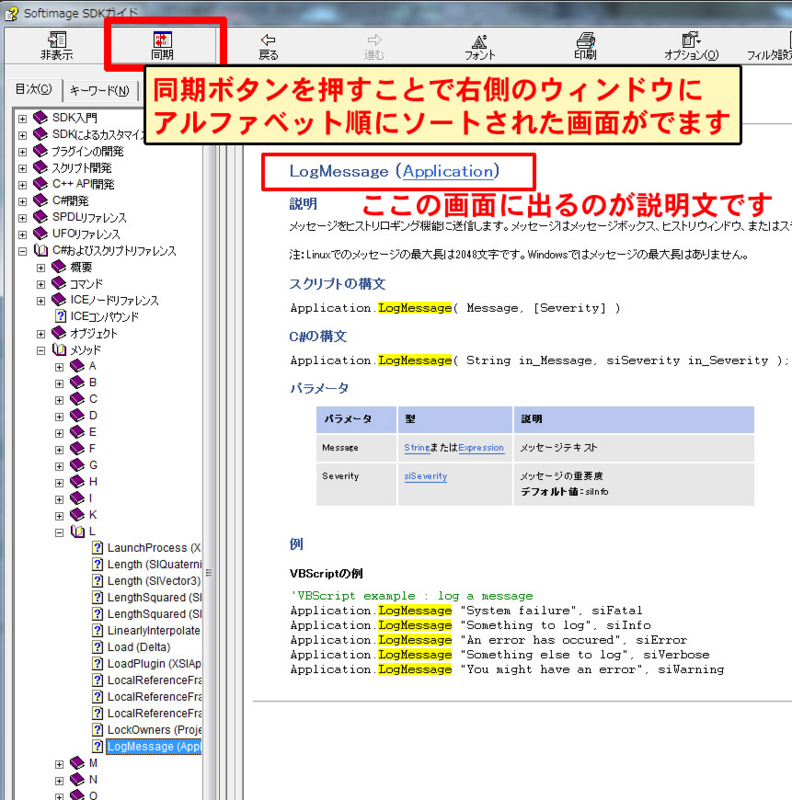
Task: Open the Length (SIQuaternion) topic
Action: pyautogui.click(x=154, y=564)
